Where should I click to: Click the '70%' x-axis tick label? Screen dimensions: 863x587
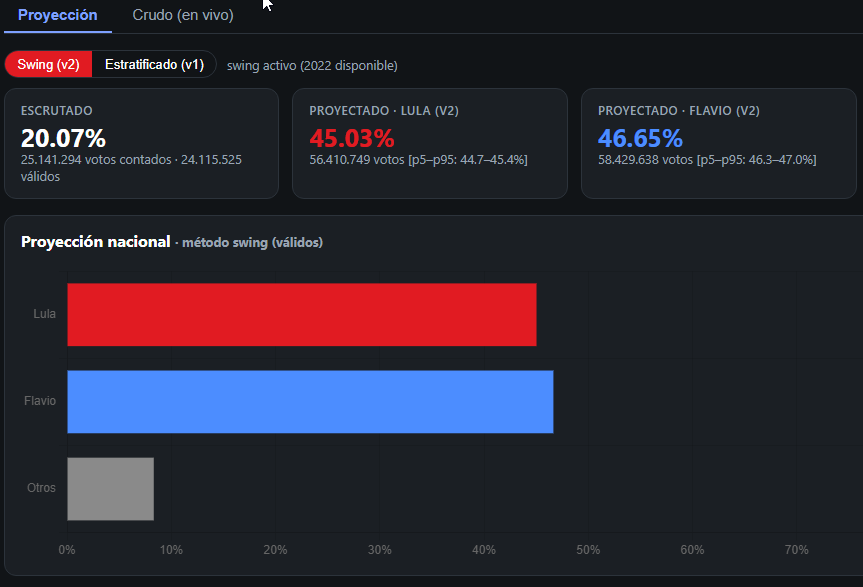[x=796, y=550]
